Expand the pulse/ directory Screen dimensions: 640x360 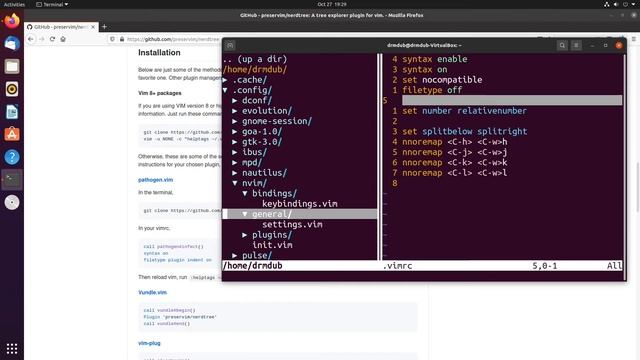coord(235,256)
